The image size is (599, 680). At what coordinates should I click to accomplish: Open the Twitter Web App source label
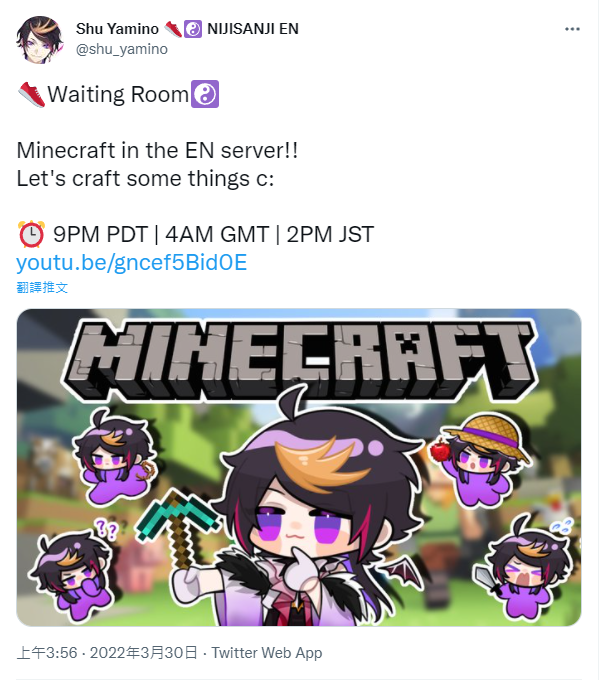coord(267,653)
